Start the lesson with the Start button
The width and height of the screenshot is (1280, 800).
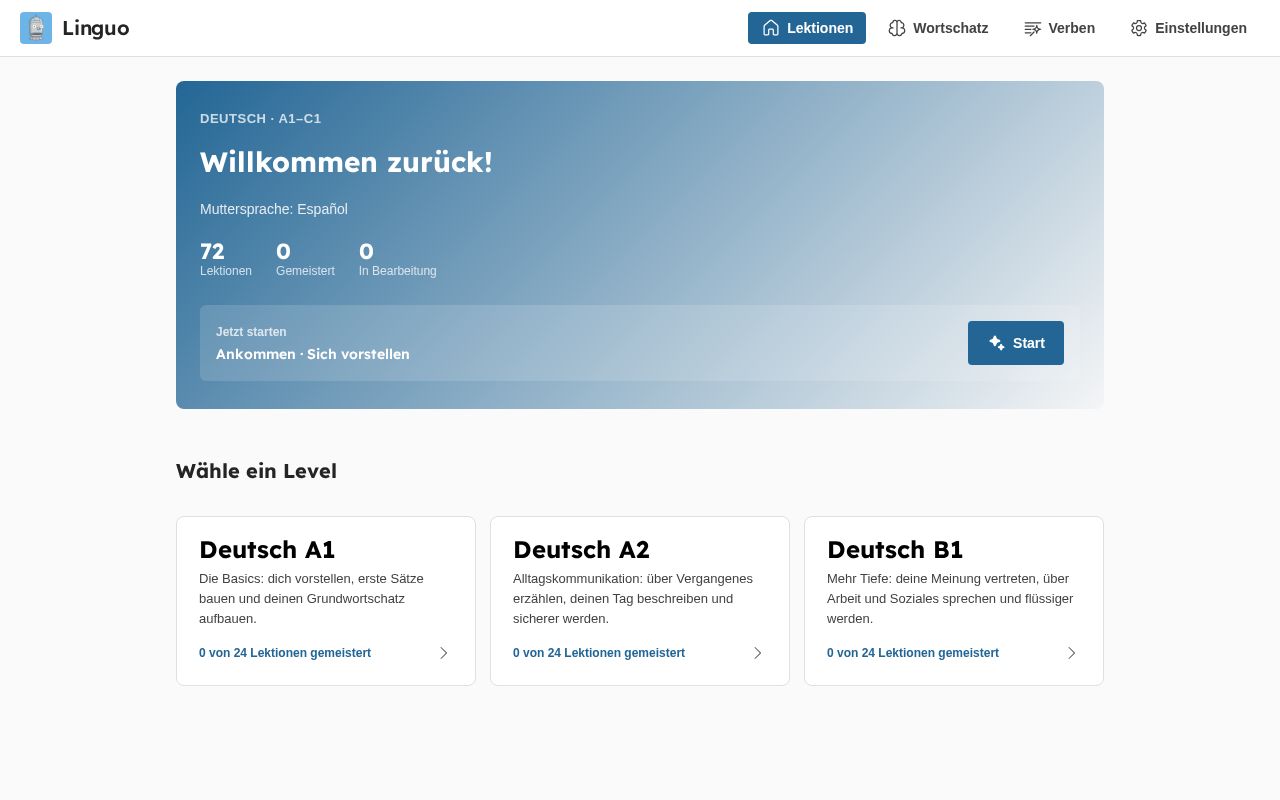(x=1016, y=343)
